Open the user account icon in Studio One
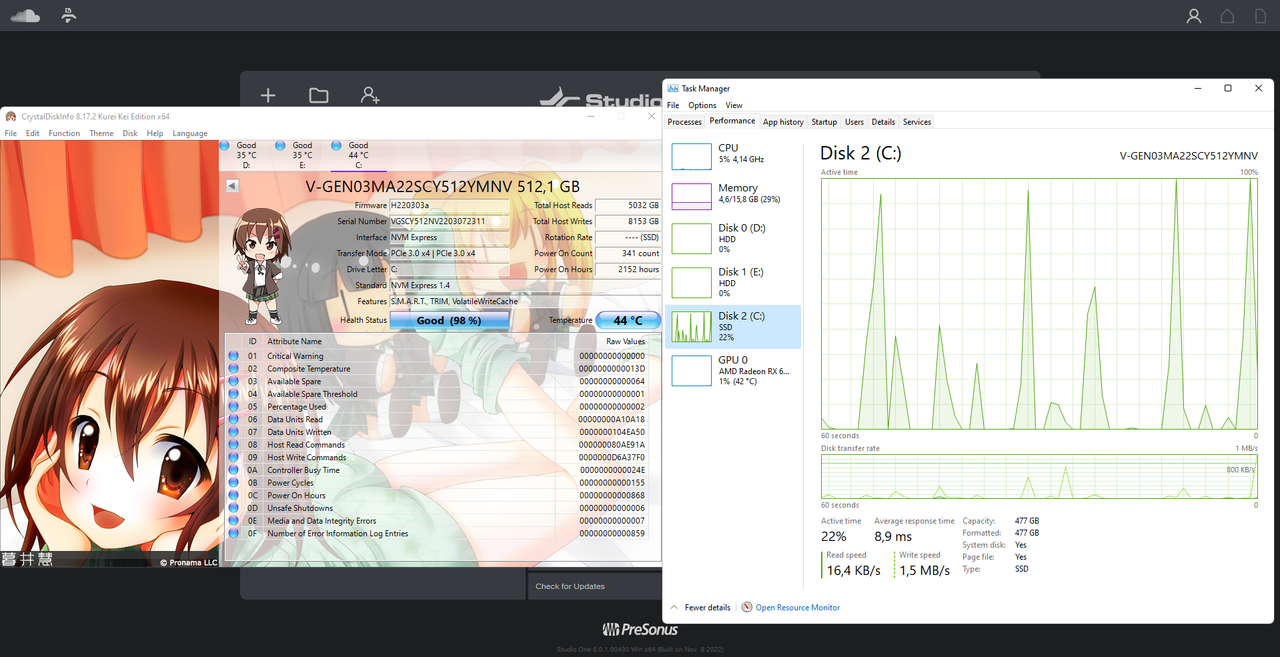The image size is (1280, 657). click(1193, 16)
